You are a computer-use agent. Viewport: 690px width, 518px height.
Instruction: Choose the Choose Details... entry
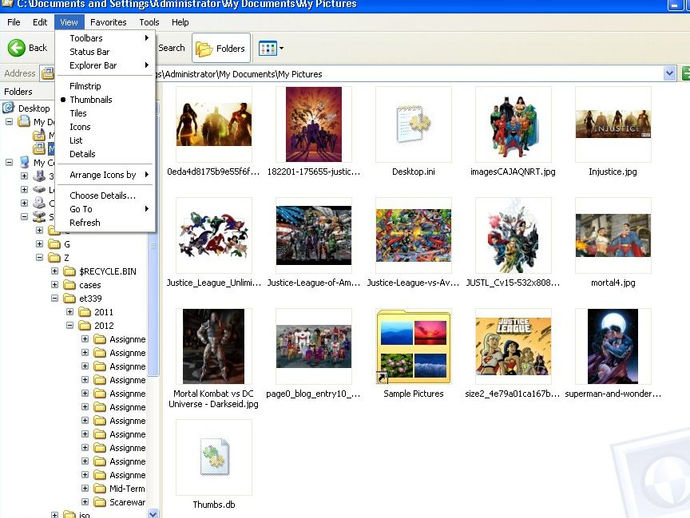[106, 195]
